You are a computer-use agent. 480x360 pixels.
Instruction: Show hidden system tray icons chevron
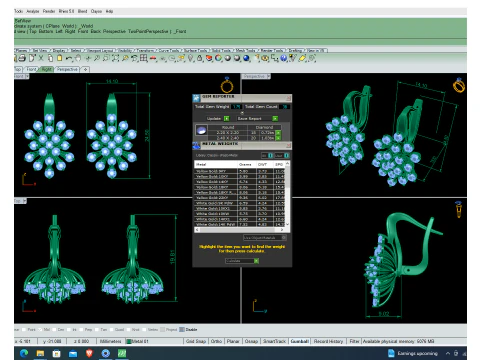[x=448, y=353]
